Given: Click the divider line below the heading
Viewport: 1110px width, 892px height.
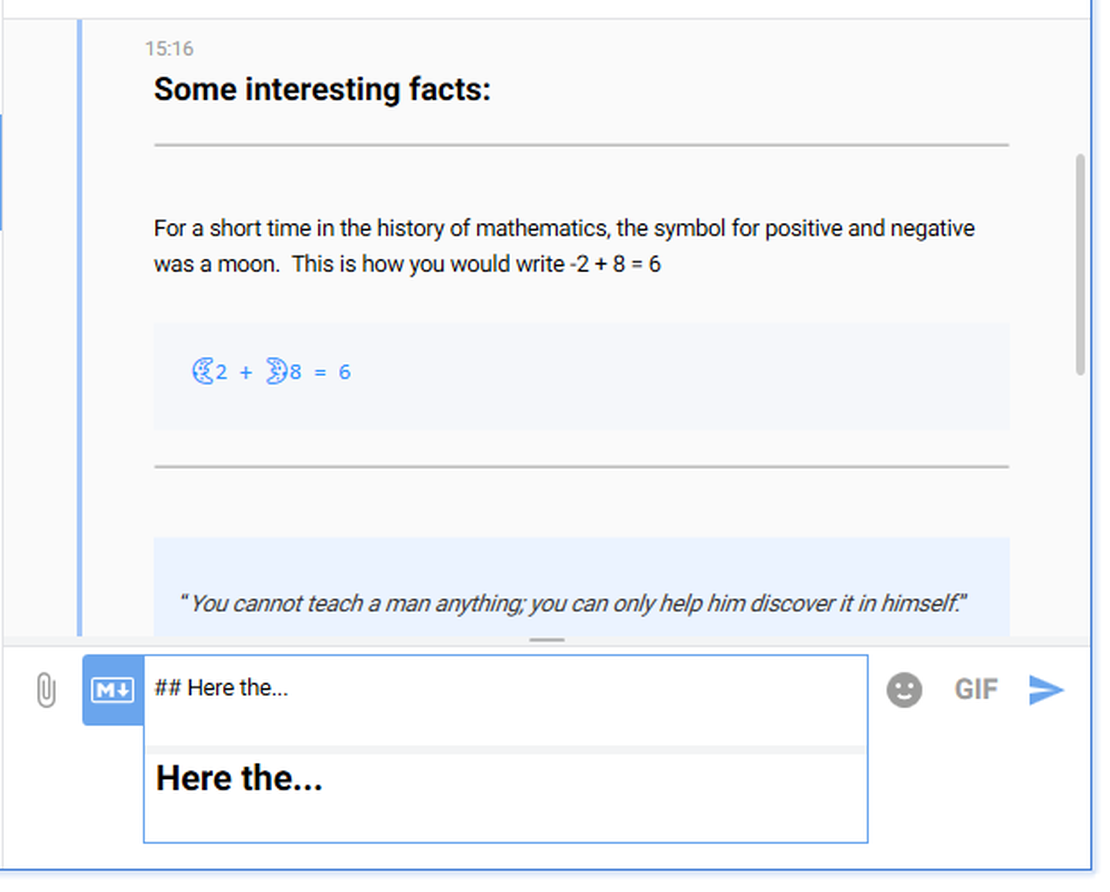Looking at the screenshot, I should 580,145.
